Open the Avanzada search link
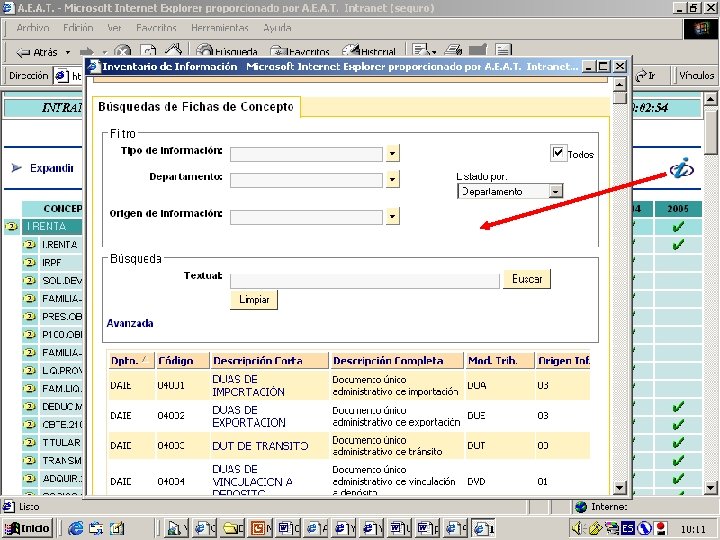Viewport: 720px width, 540px height. click(130, 323)
